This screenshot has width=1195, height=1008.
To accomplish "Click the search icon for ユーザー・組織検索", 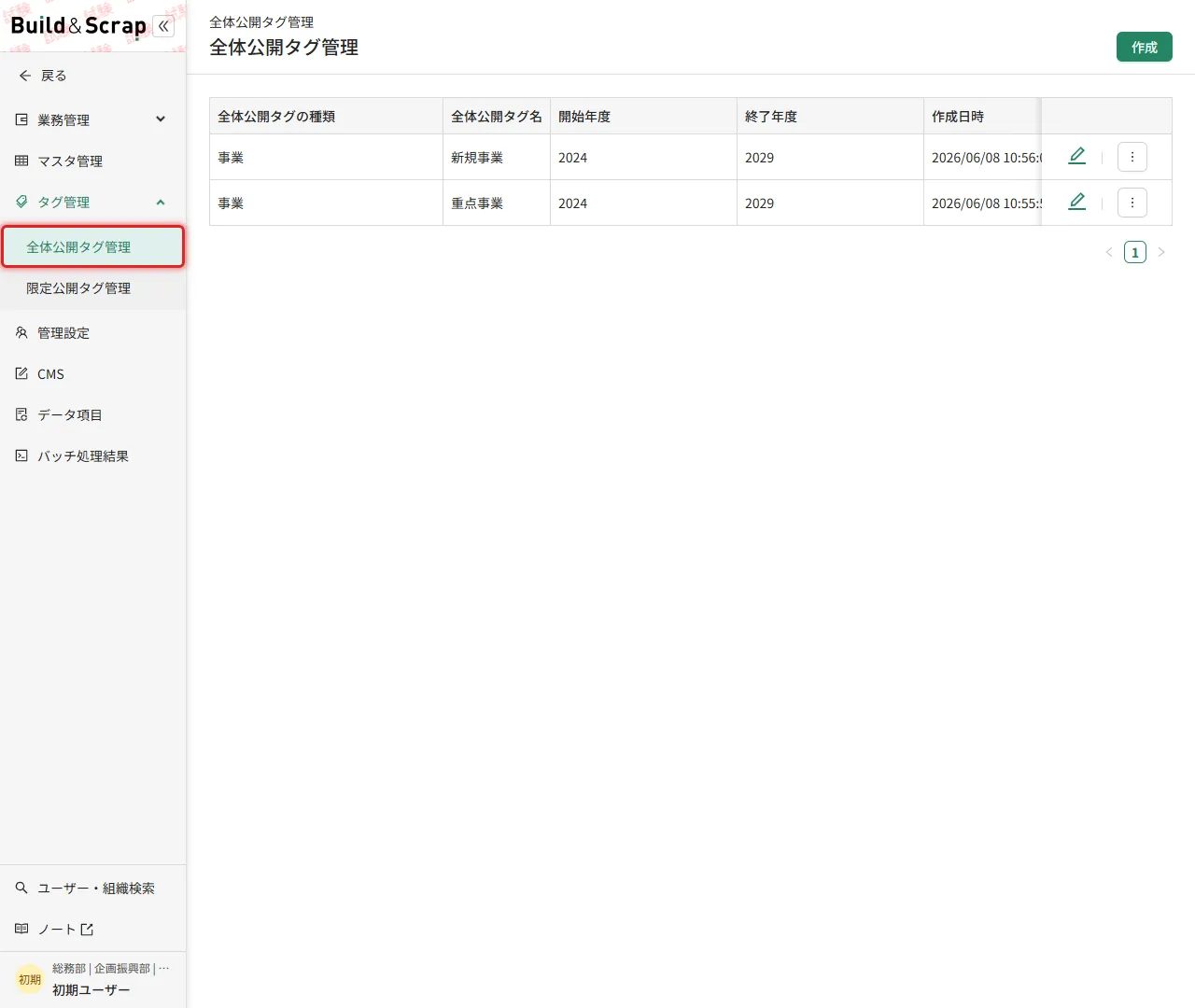I will point(21,888).
